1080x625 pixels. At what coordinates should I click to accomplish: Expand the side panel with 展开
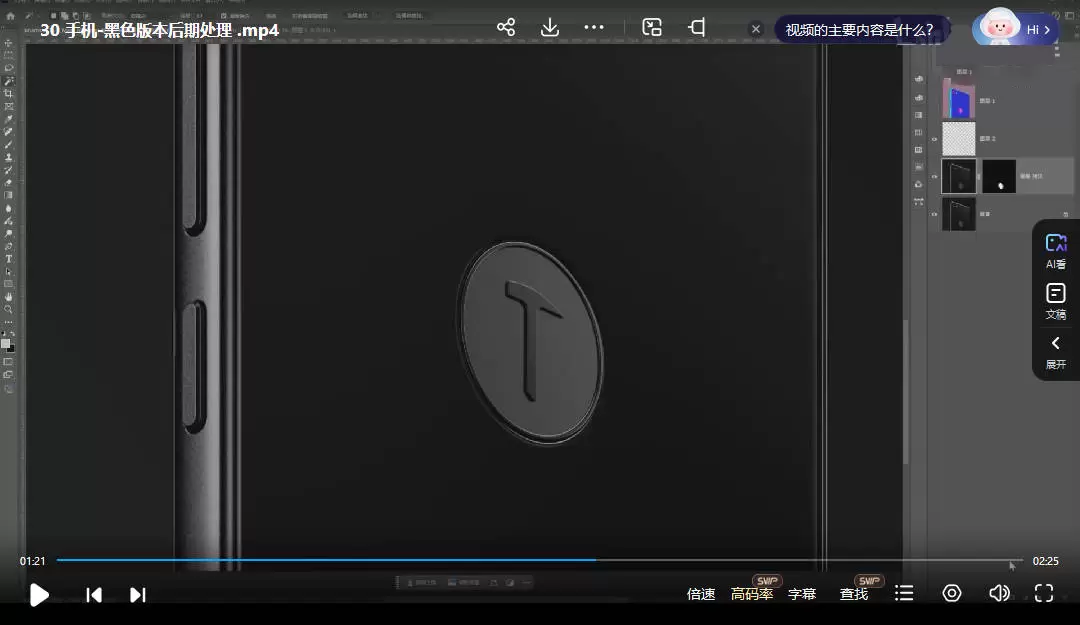pos(1056,351)
